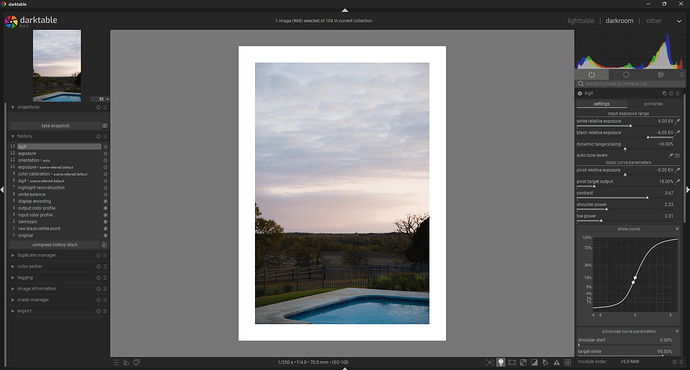The image size is (690, 370).
Task: Switch to the lighttable view
Action: point(580,21)
